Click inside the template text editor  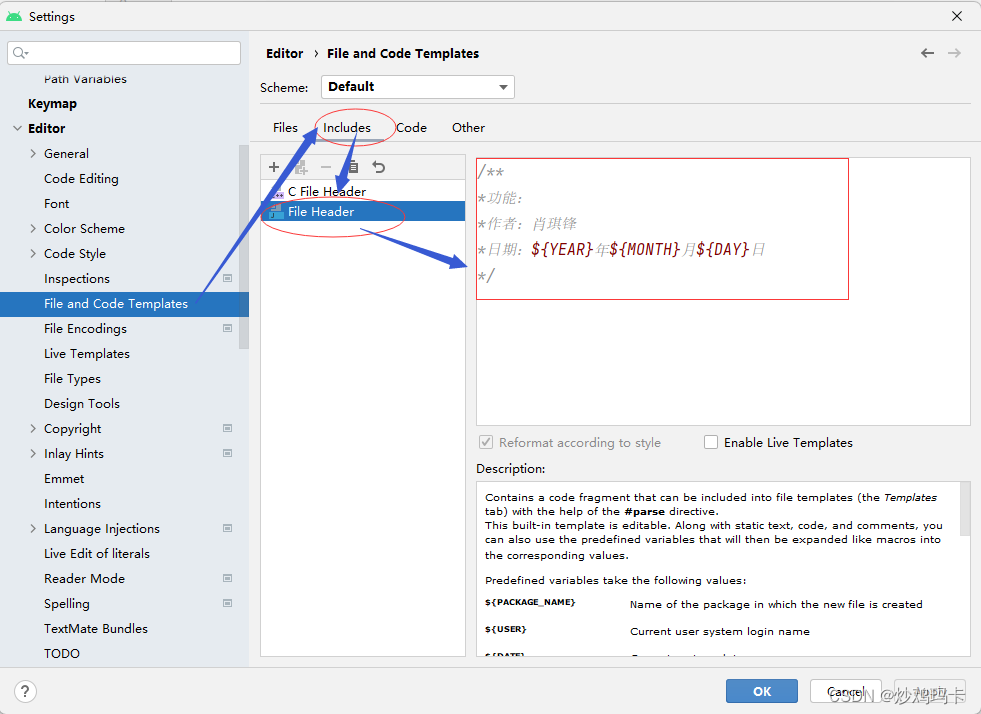tap(723, 292)
